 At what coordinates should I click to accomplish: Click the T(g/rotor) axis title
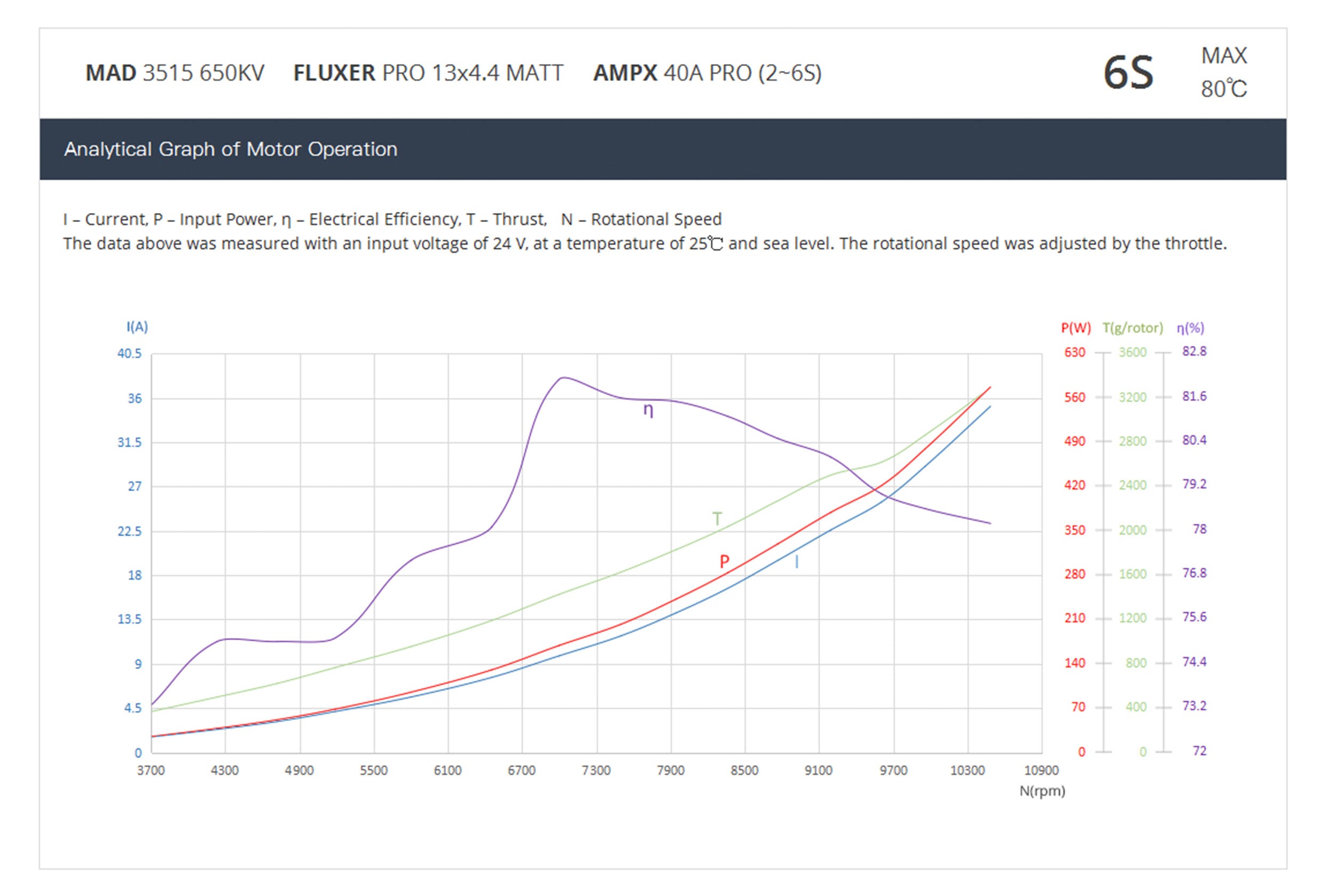pyautogui.click(x=1132, y=328)
